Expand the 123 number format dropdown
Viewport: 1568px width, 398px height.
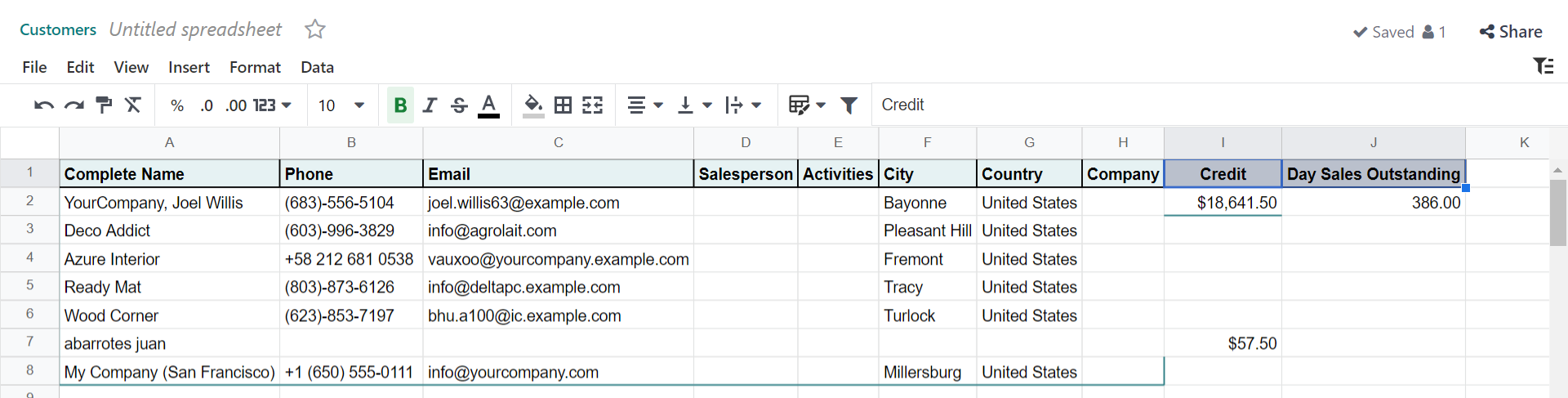coord(272,105)
